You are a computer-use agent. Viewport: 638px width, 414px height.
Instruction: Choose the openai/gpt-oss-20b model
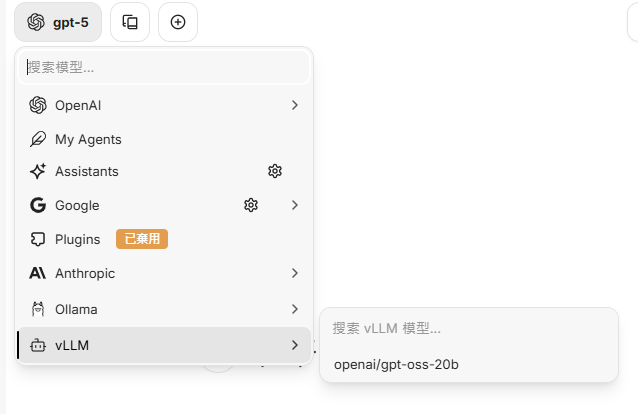point(396,364)
